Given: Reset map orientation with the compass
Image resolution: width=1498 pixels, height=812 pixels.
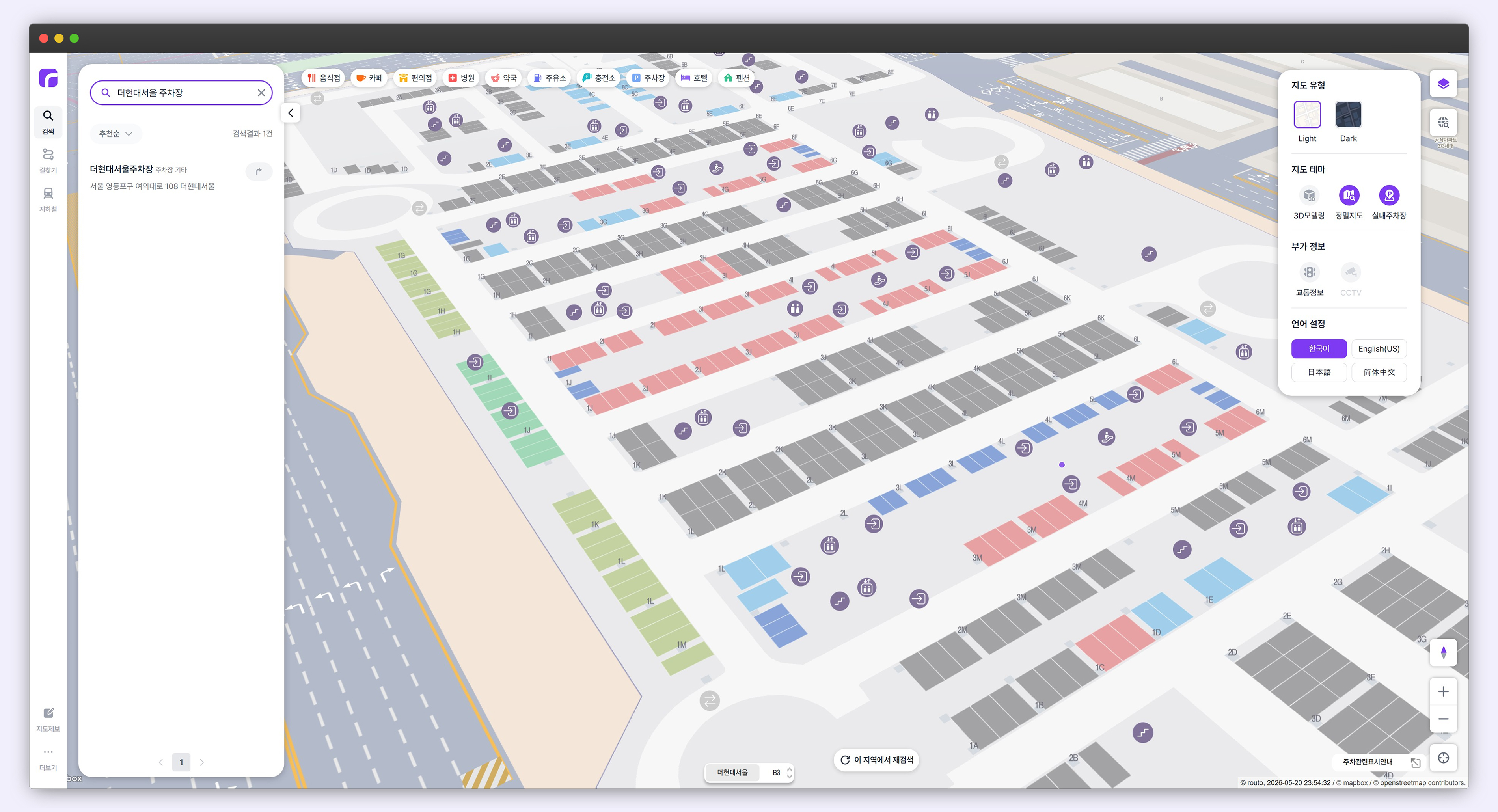Looking at the screenshot, I should point(1443,653).
